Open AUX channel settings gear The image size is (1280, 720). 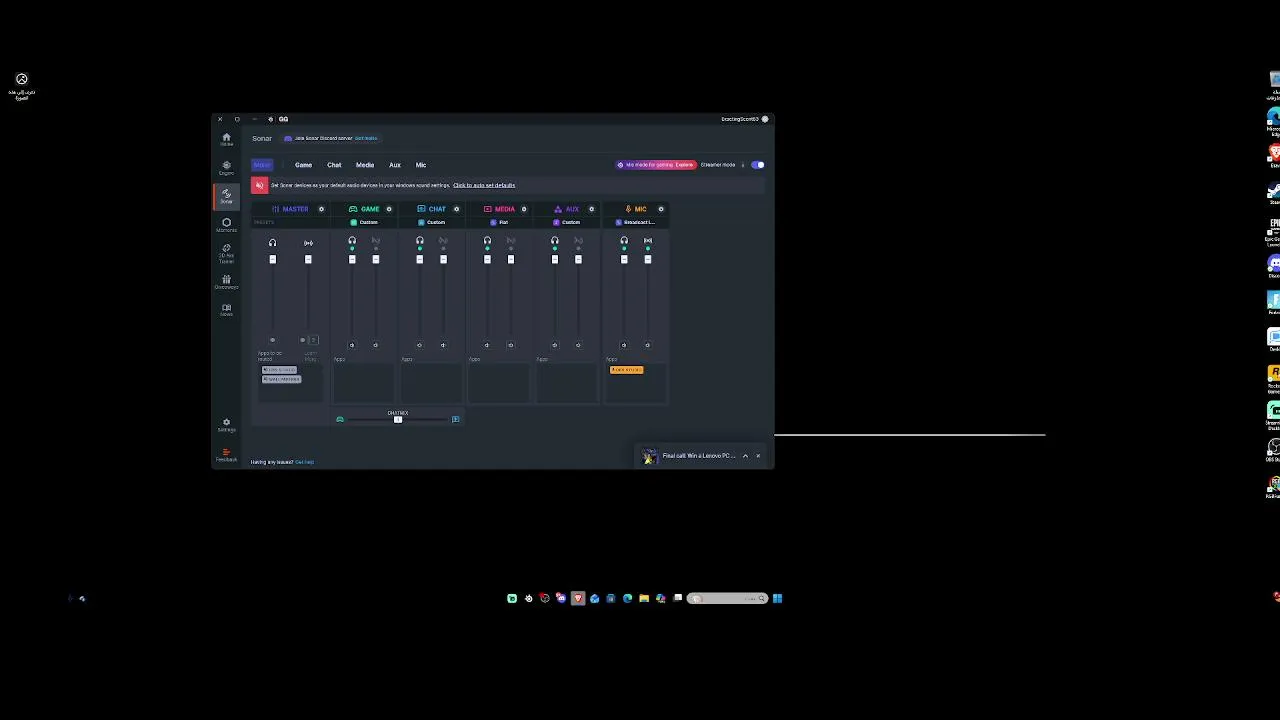591,209
